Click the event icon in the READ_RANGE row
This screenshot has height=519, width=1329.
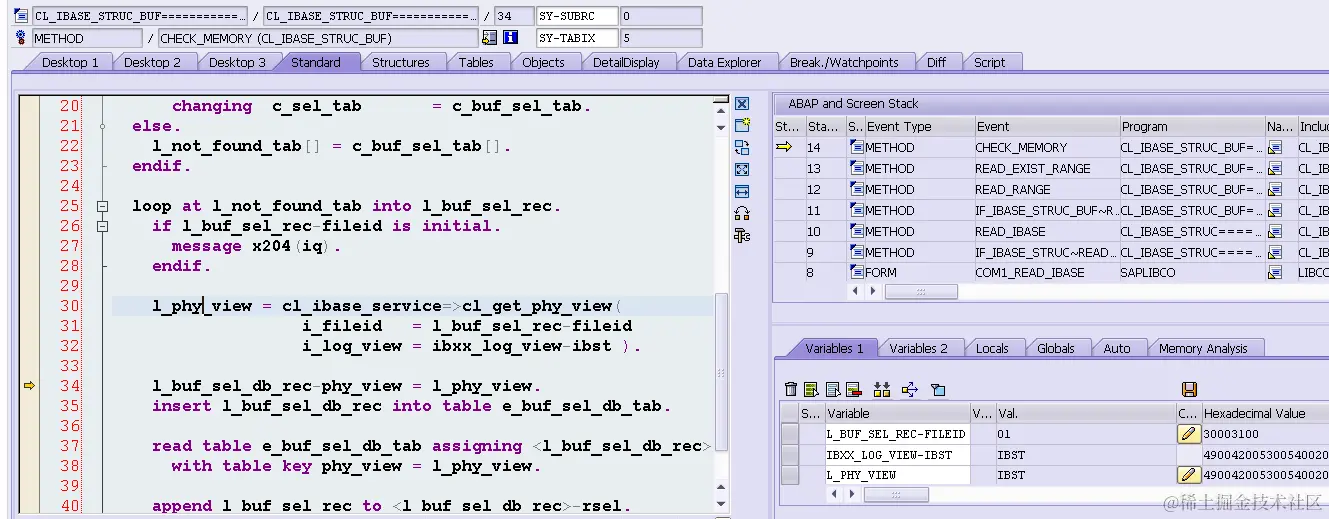856,189
